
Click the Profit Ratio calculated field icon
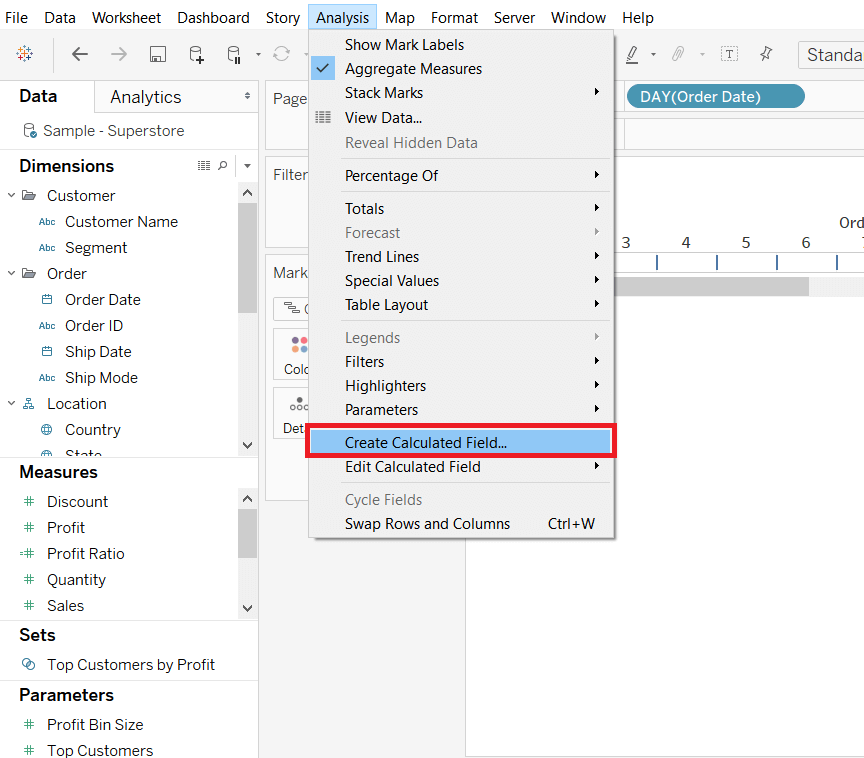click(28, 553)
